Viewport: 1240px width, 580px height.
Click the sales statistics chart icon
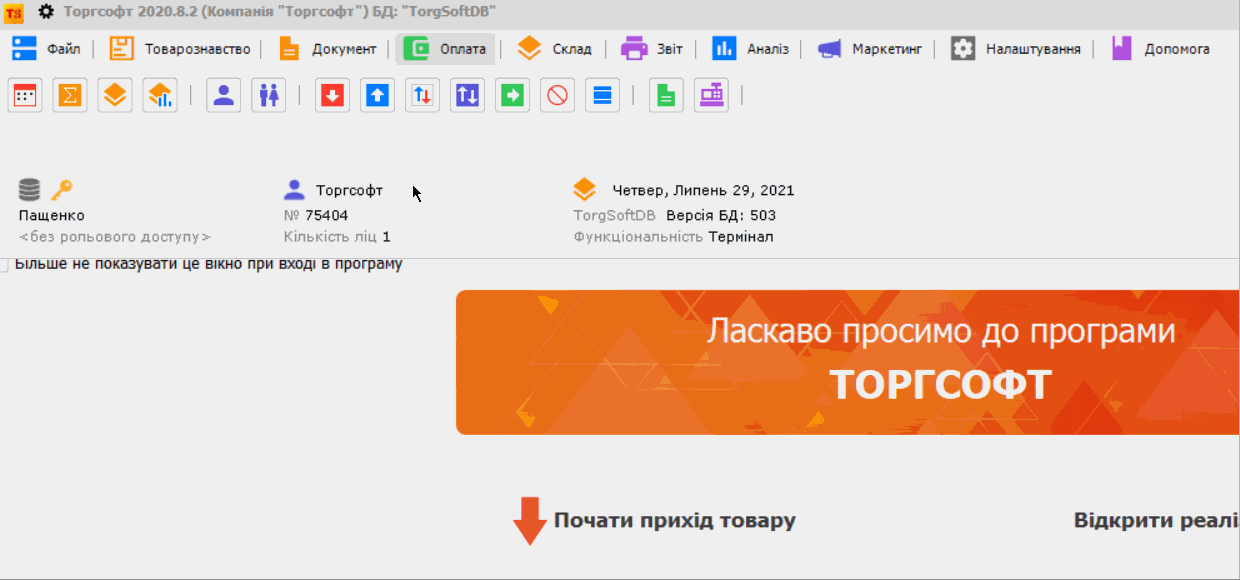coord(159,94)
